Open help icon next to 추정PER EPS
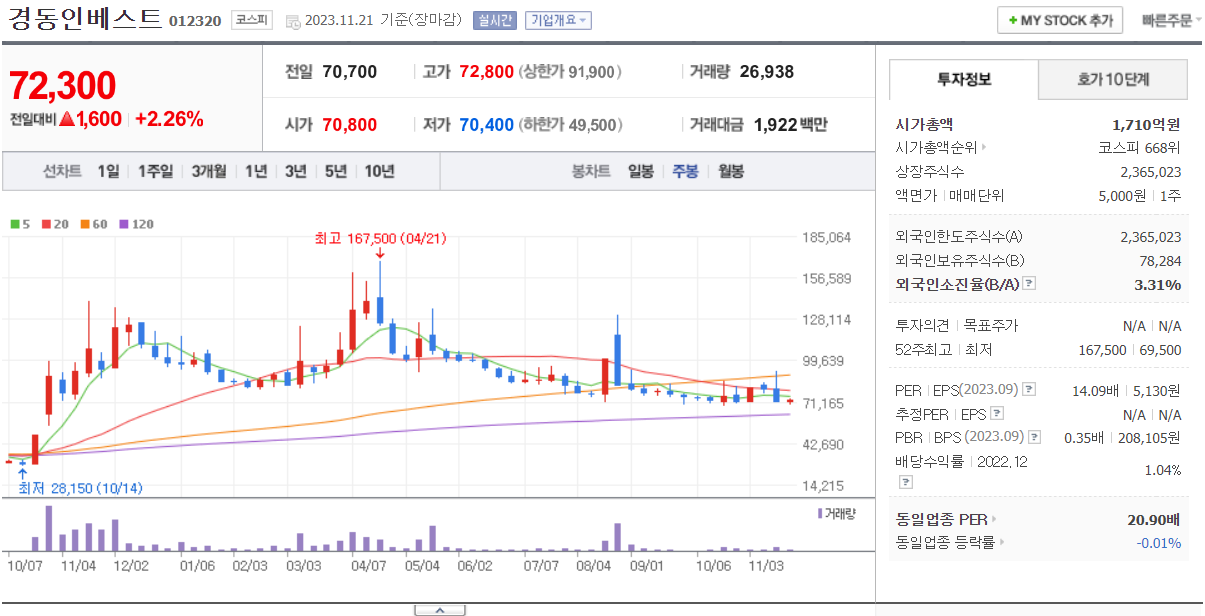1205x616 pixels. [997, 413]
